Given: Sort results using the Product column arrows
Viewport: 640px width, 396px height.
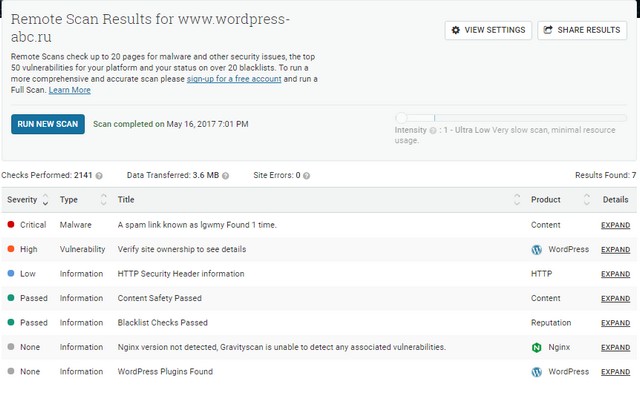Looking at the screenshot, I should [x=587, y=200].
